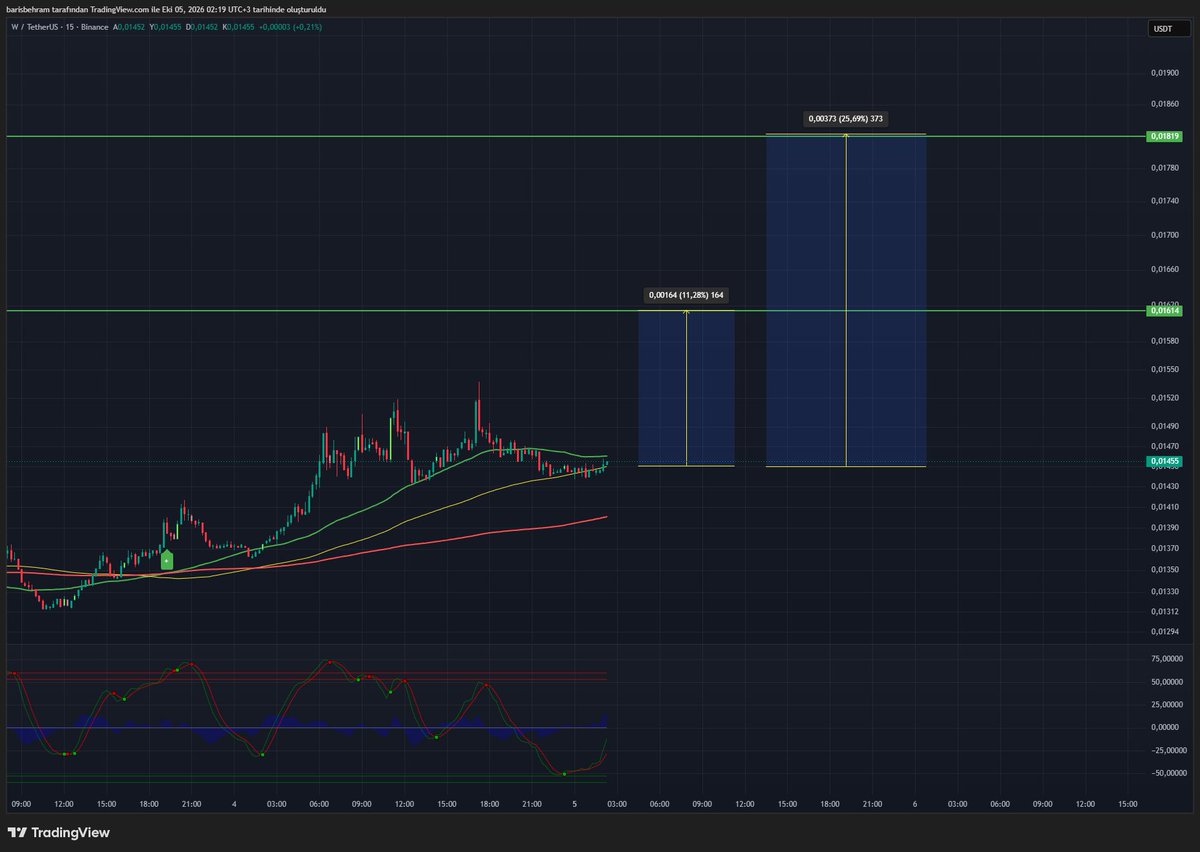Click the 0,01860 price axis label
1200x852 pixels.
[1164, 103]
